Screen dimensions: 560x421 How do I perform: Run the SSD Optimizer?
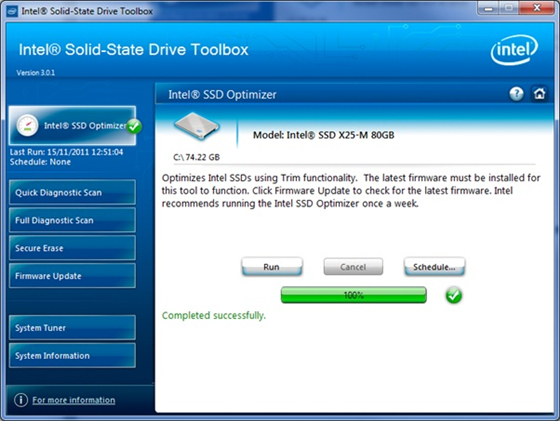click(x=272, y=267)
